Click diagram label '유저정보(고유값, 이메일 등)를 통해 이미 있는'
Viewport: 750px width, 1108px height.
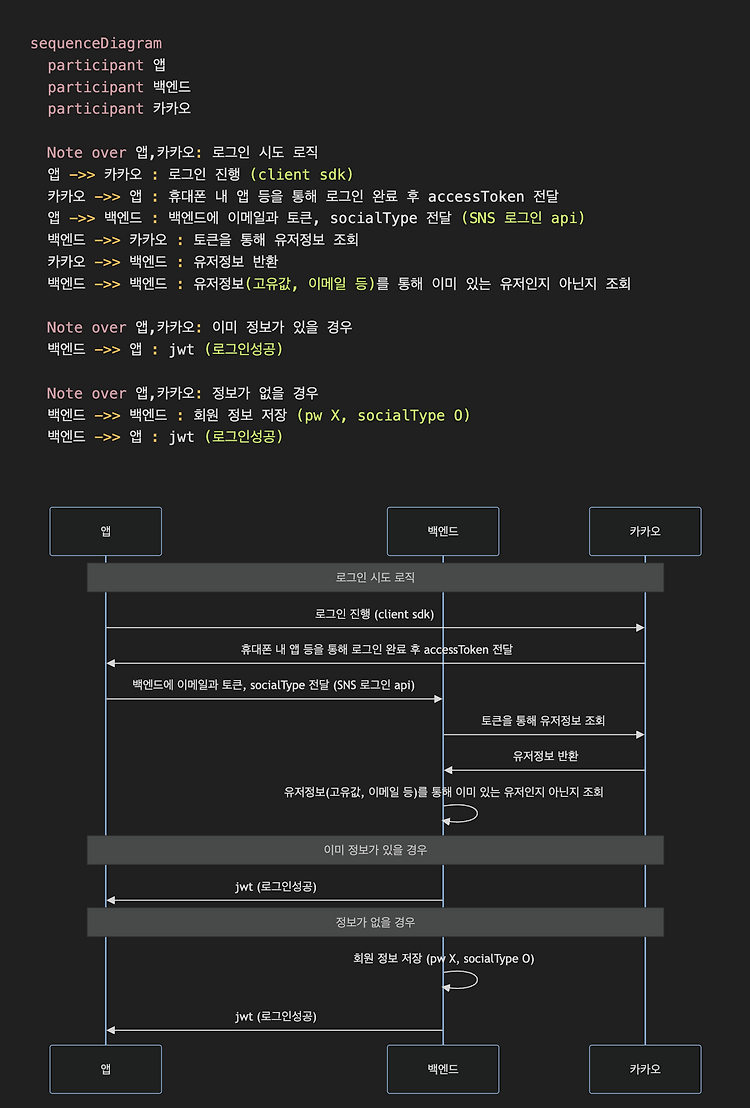point(444,792)
